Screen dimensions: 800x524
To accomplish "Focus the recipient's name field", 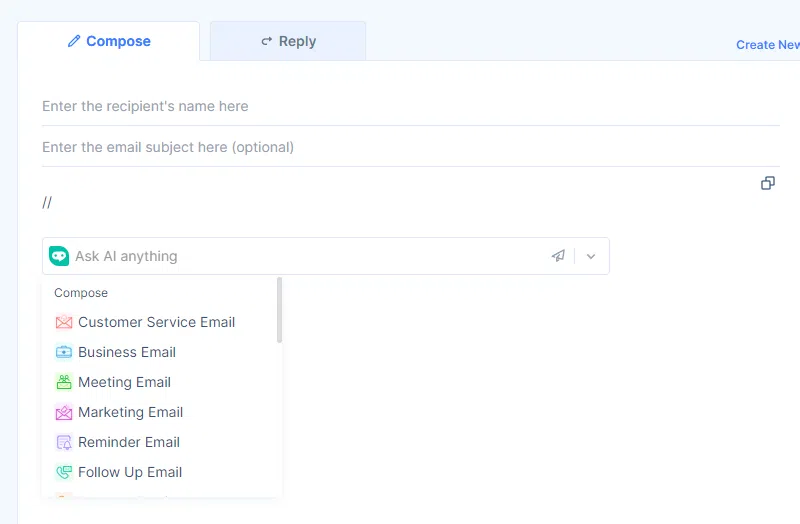I will click(410, 106).
